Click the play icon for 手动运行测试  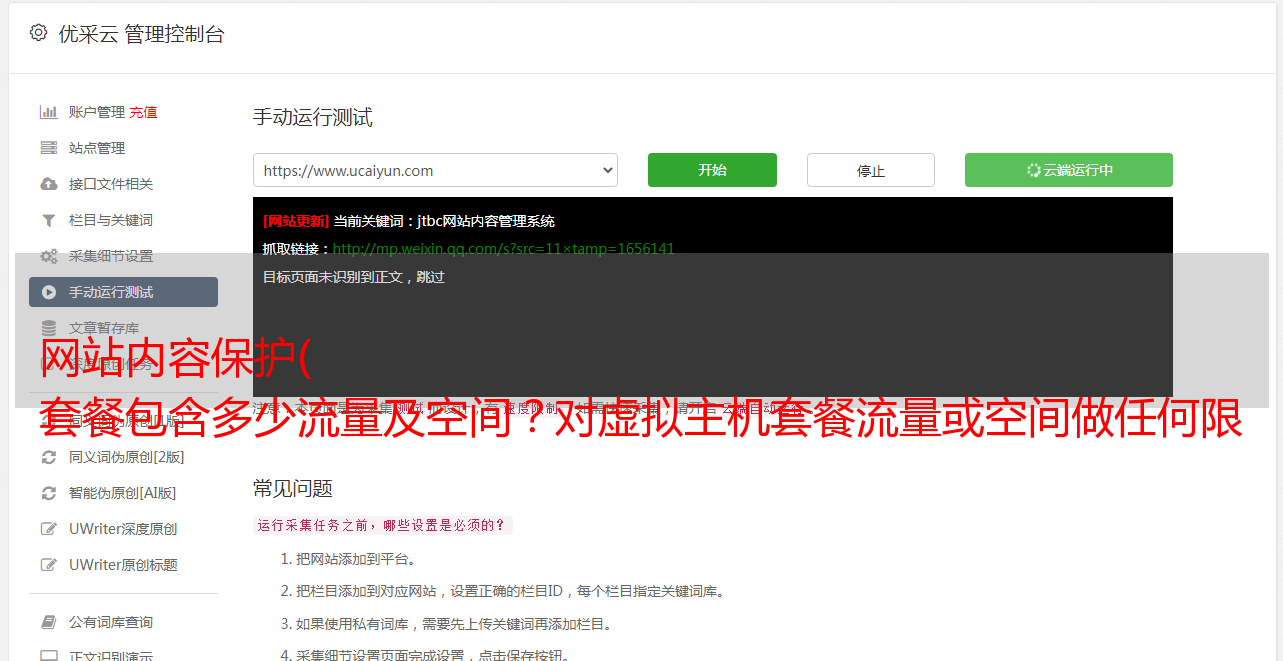coord(48,292)
